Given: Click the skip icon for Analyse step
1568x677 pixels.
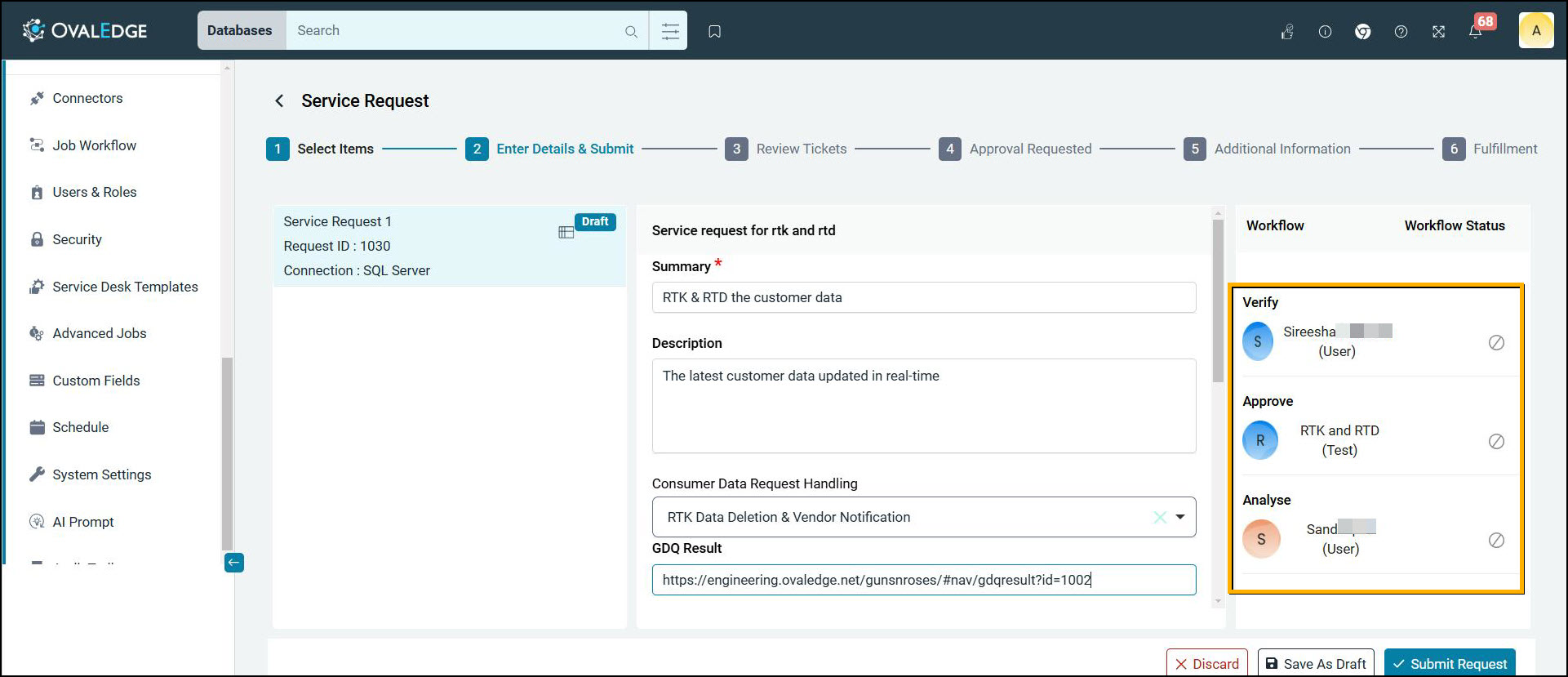Looking at the screenshot, I should coord(1496,541).
